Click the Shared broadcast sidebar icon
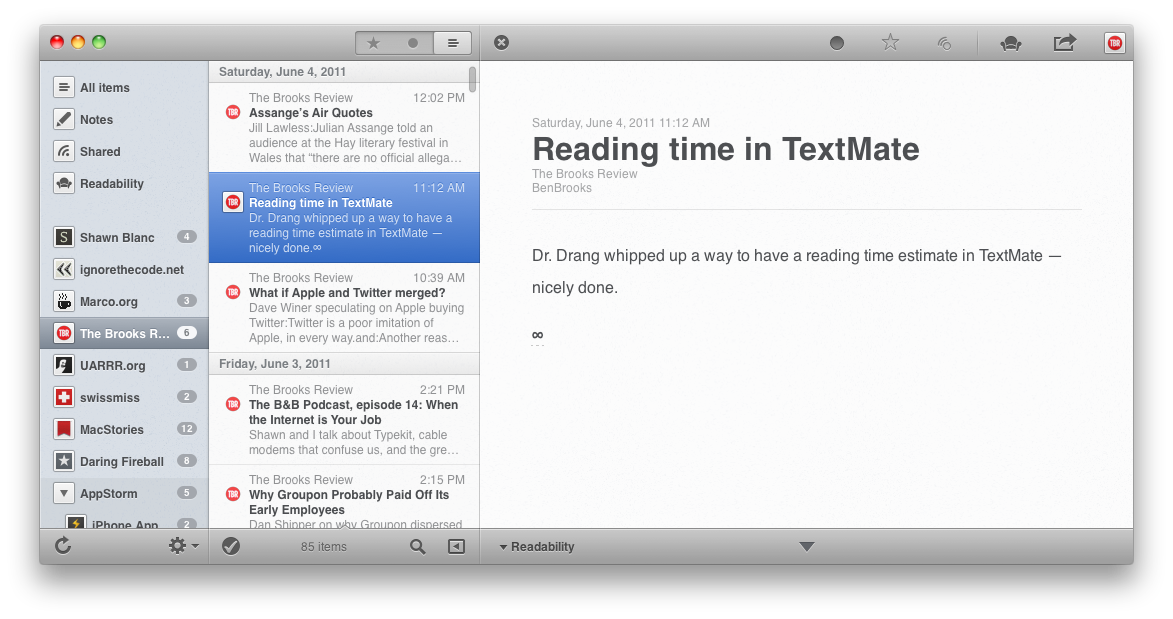 (64, 152)
